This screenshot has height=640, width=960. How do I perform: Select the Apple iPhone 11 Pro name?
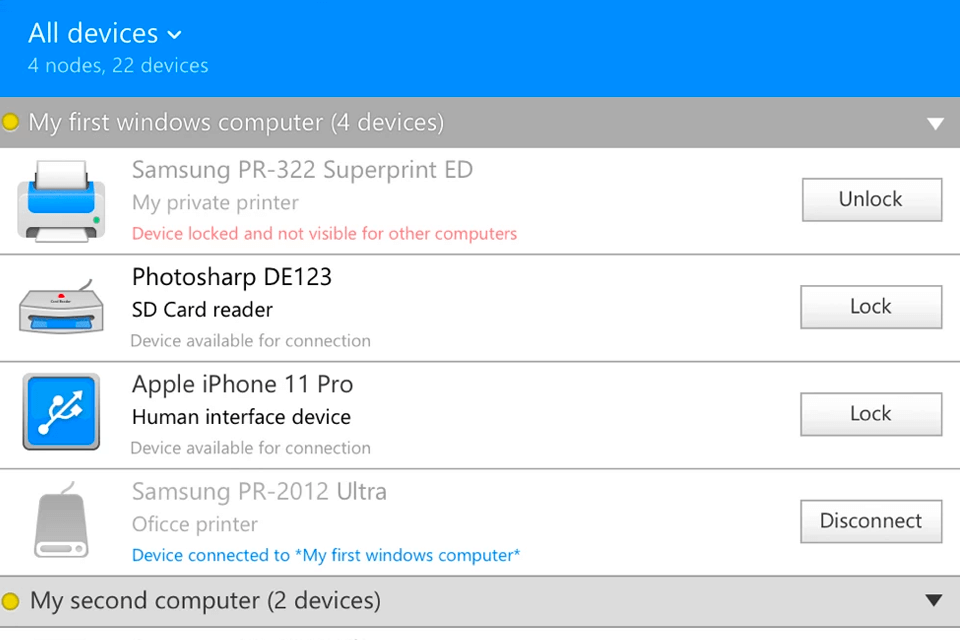(243, 384)
